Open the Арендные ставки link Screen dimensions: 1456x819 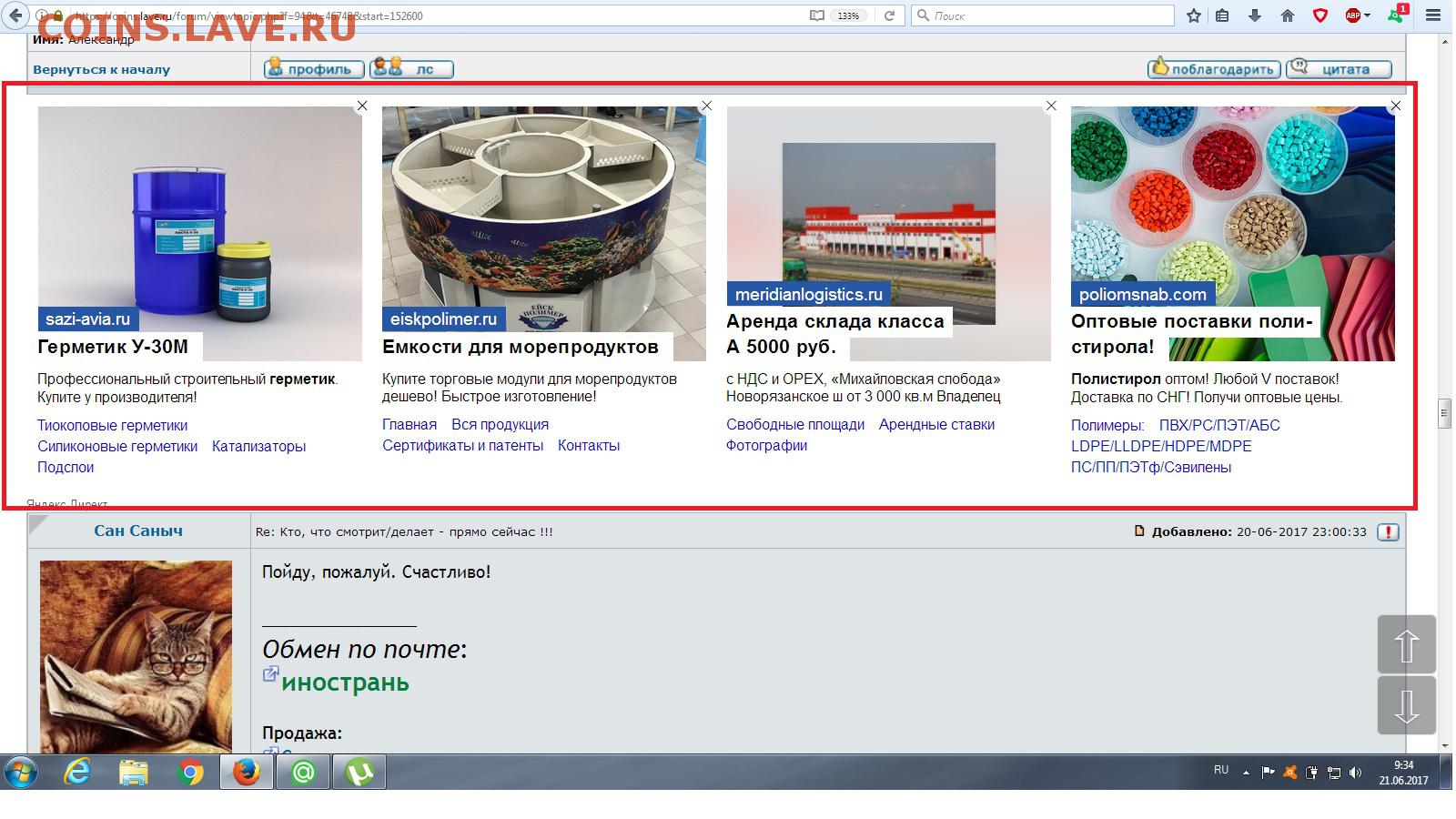[x=936, y=424]
